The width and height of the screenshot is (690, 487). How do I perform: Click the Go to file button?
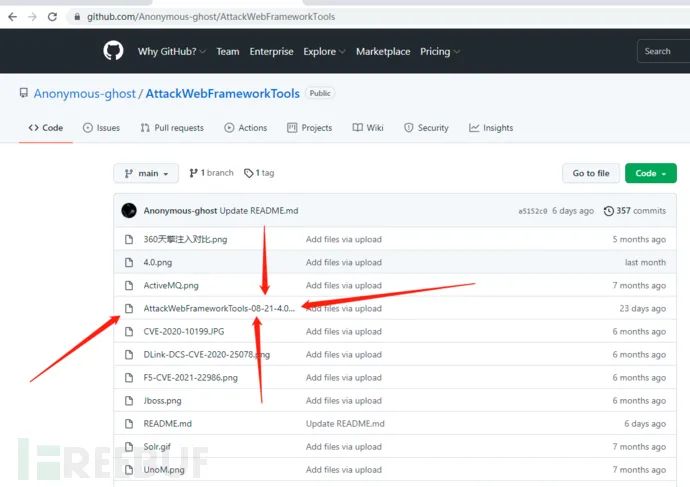tap(591, 173)
